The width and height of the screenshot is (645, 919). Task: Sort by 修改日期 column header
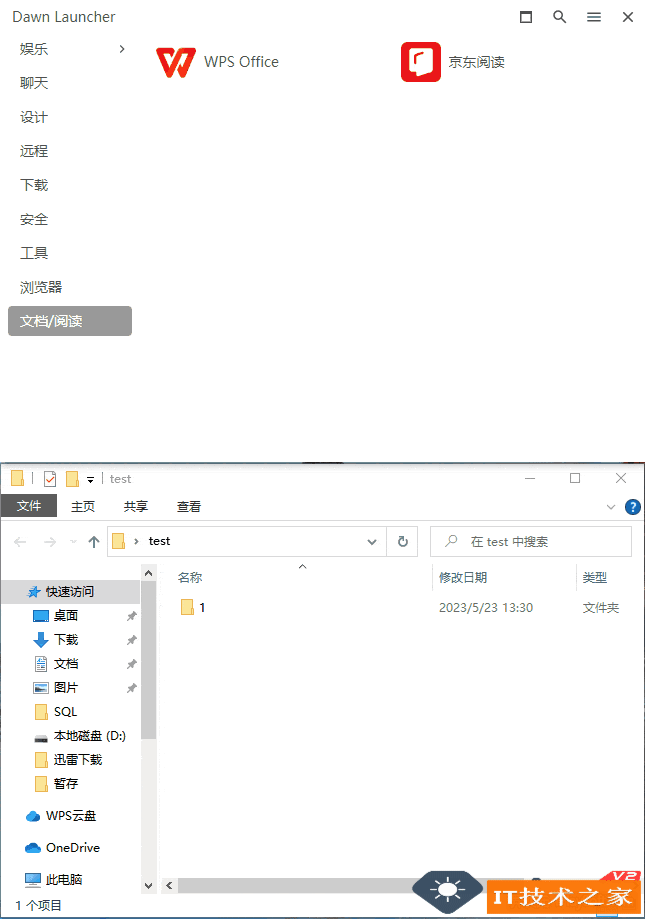point(463,577)
